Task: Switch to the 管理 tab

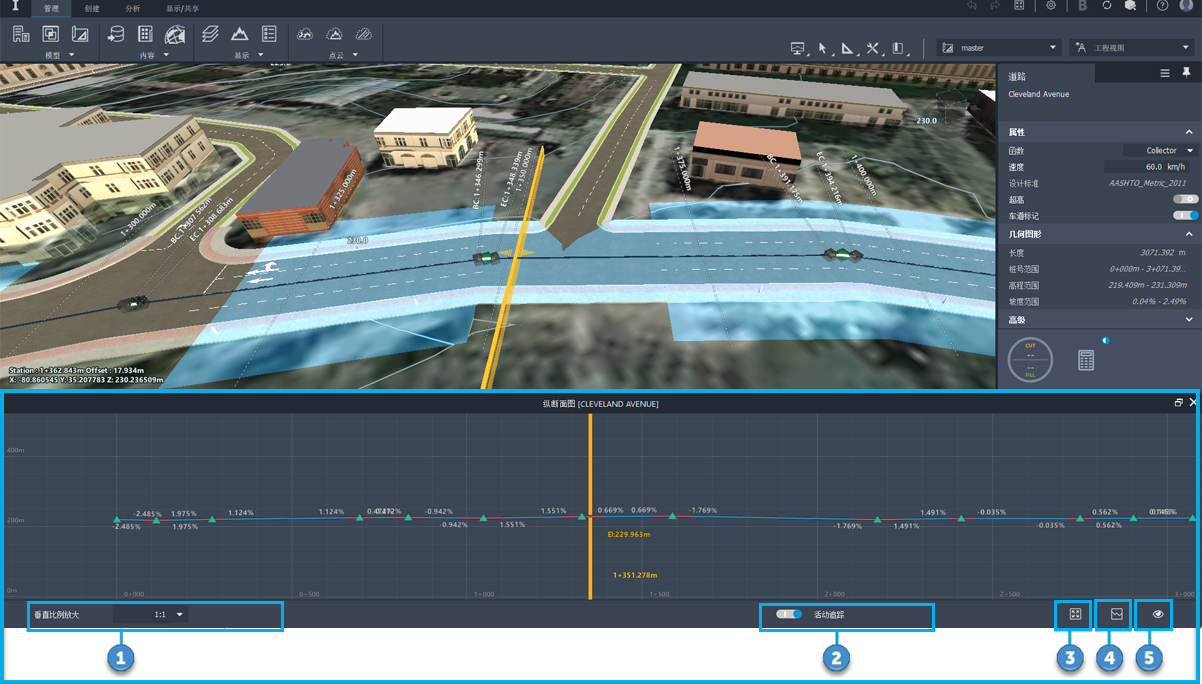Action: click(x=51, y=7)
